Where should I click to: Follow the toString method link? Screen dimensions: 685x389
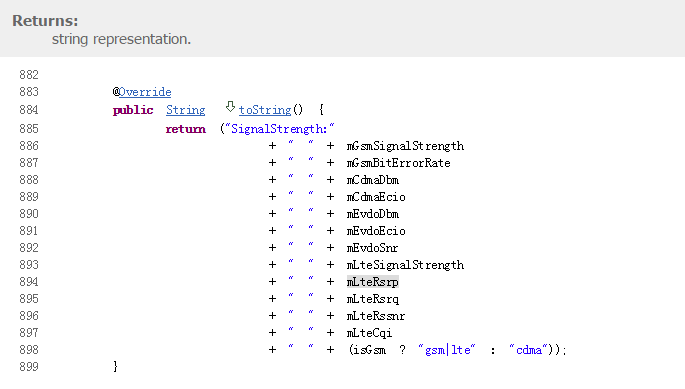(265, 110)
